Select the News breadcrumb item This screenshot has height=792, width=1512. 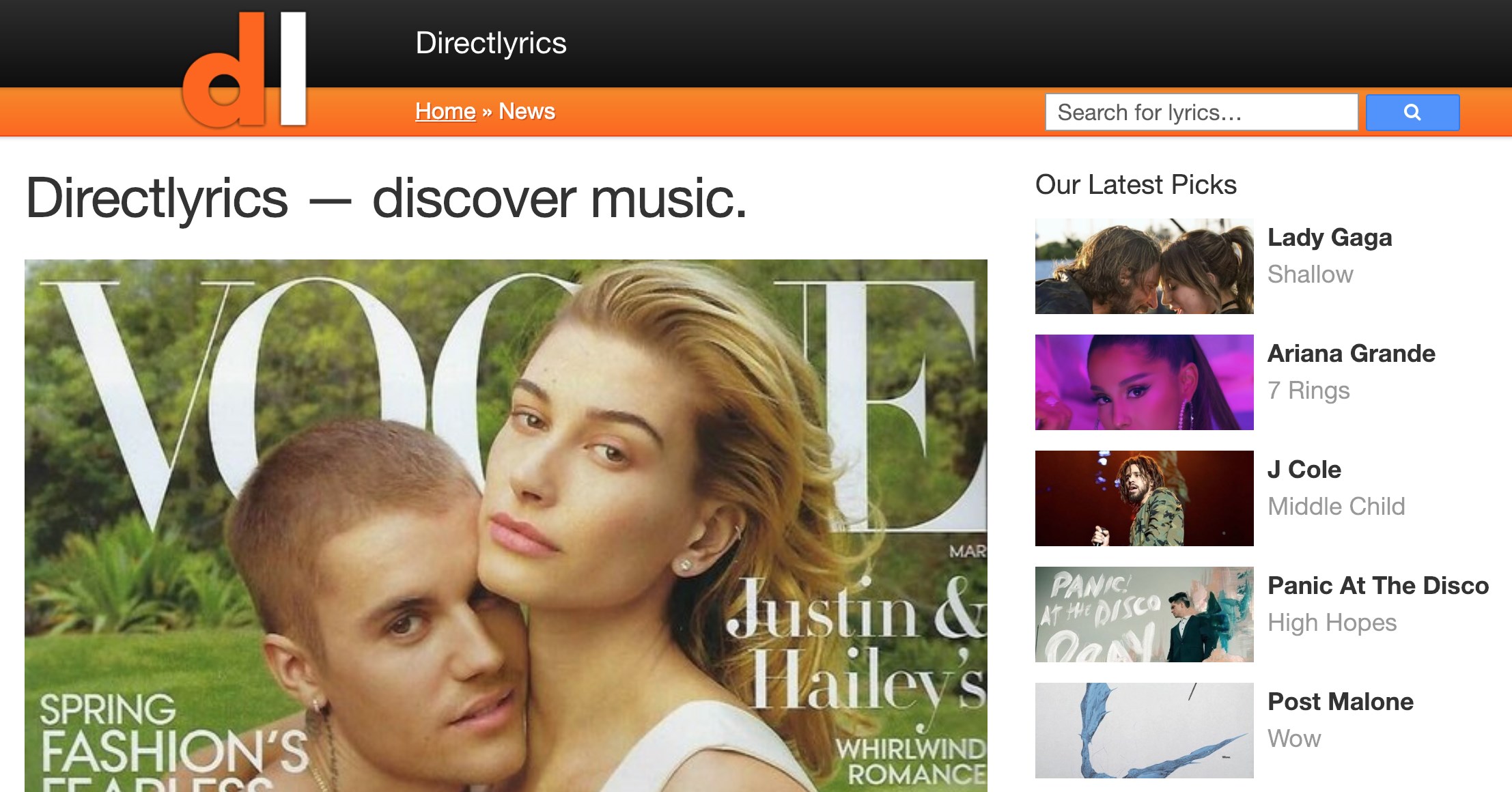[x=527, y=111]
